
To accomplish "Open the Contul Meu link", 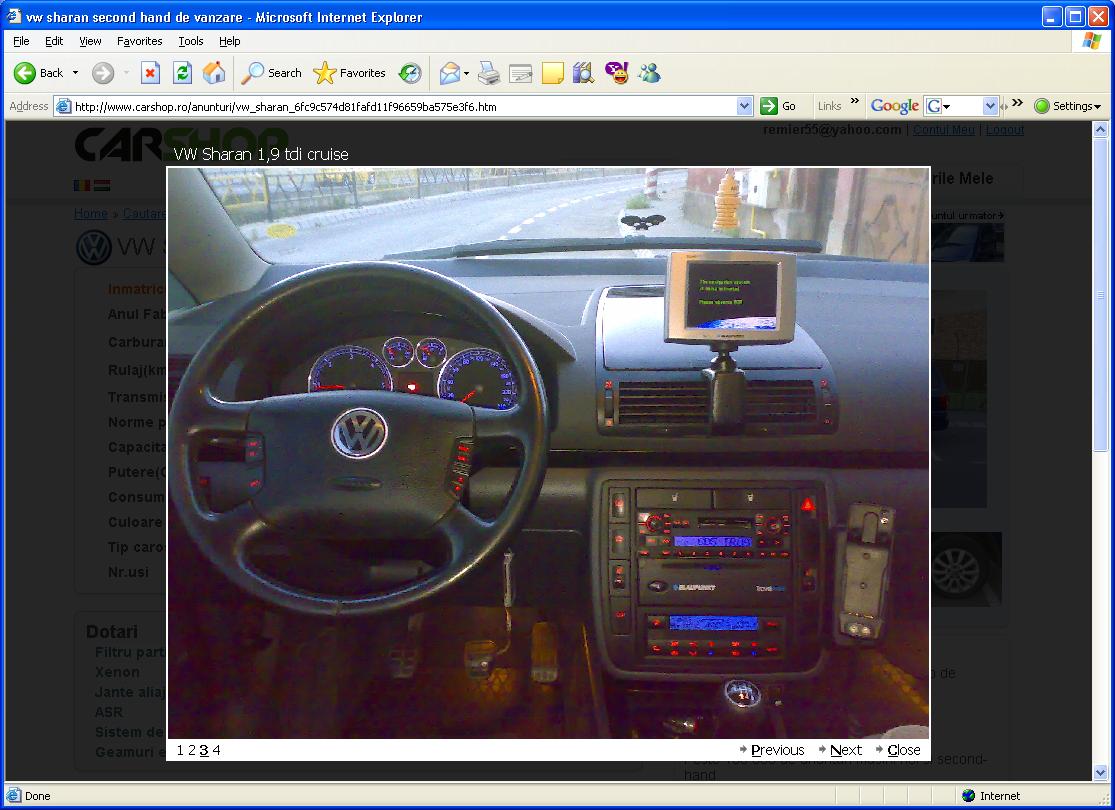I will pos(944,129).
